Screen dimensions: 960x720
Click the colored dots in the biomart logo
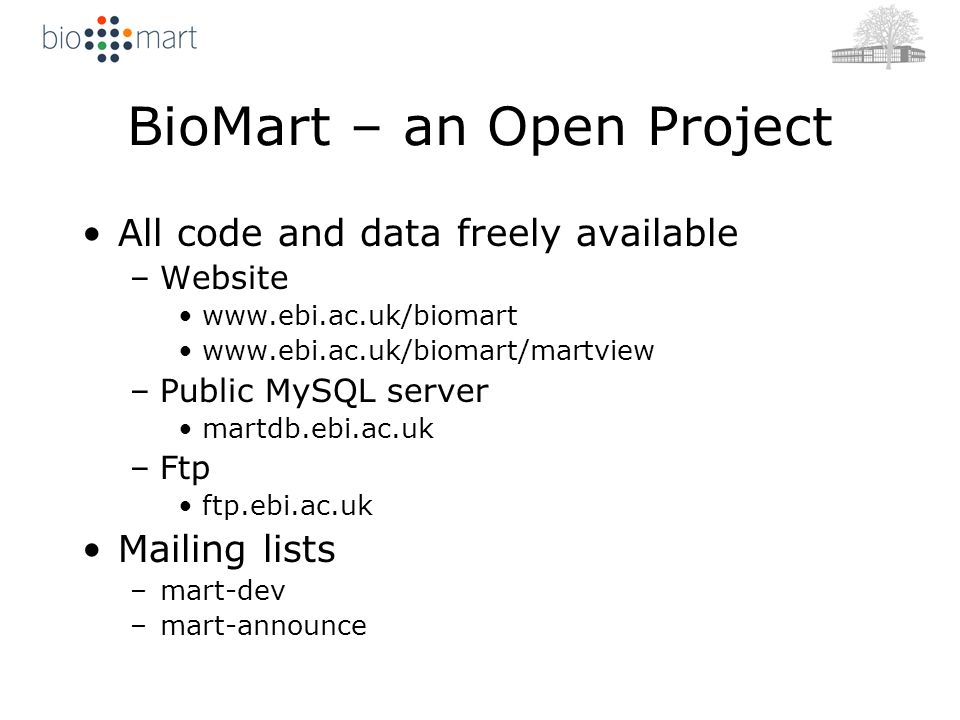[108, 39]
